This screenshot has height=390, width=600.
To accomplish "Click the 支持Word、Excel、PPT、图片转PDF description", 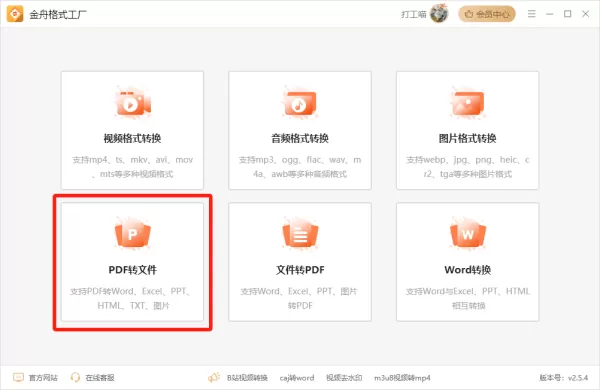I will [x=299, y=298].
